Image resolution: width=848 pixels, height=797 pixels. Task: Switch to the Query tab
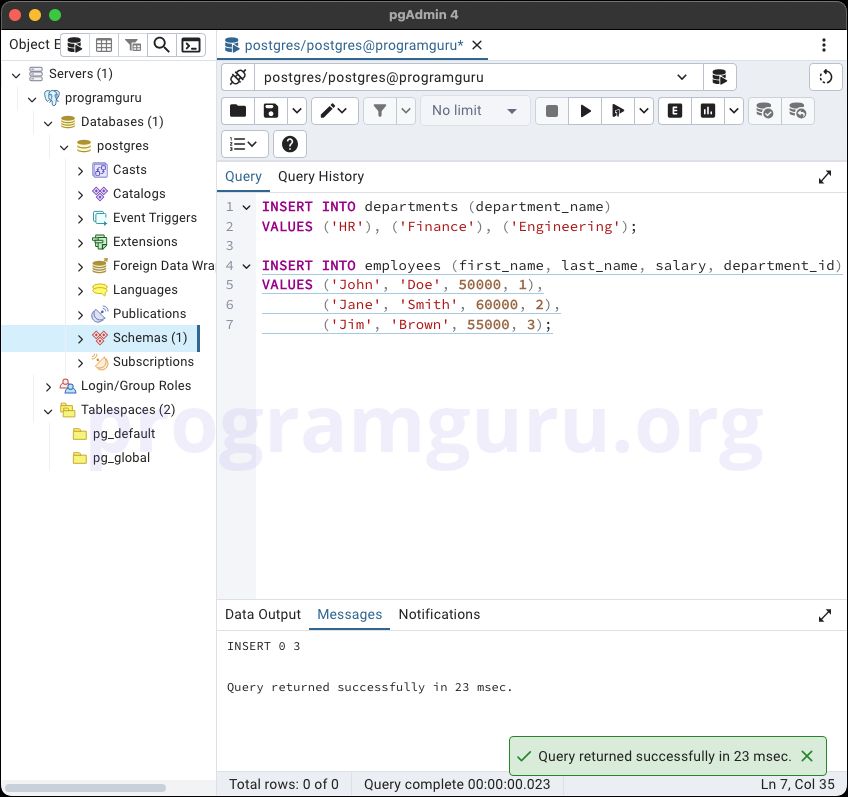243,177
